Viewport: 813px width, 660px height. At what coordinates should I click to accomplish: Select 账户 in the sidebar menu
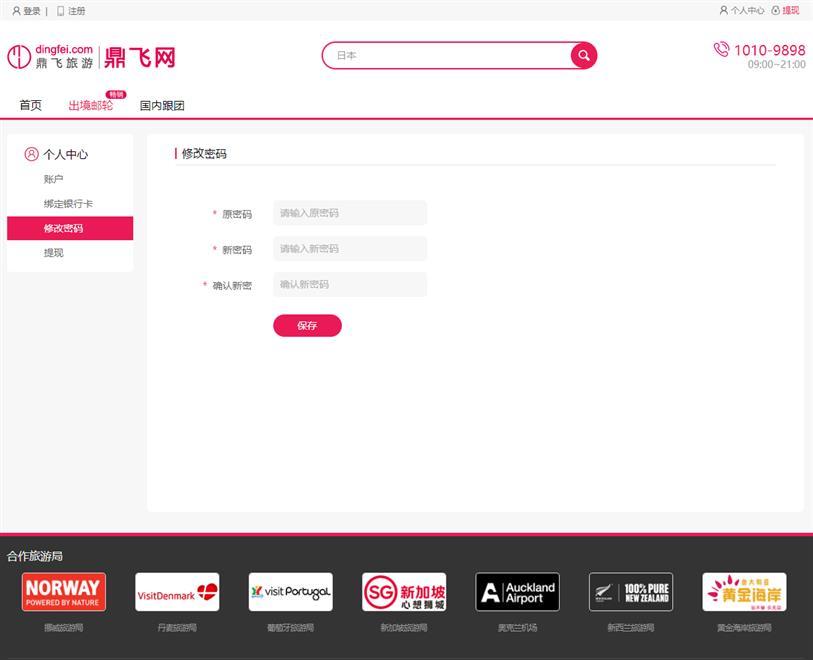pyautogui.click(x=54, y=180)
